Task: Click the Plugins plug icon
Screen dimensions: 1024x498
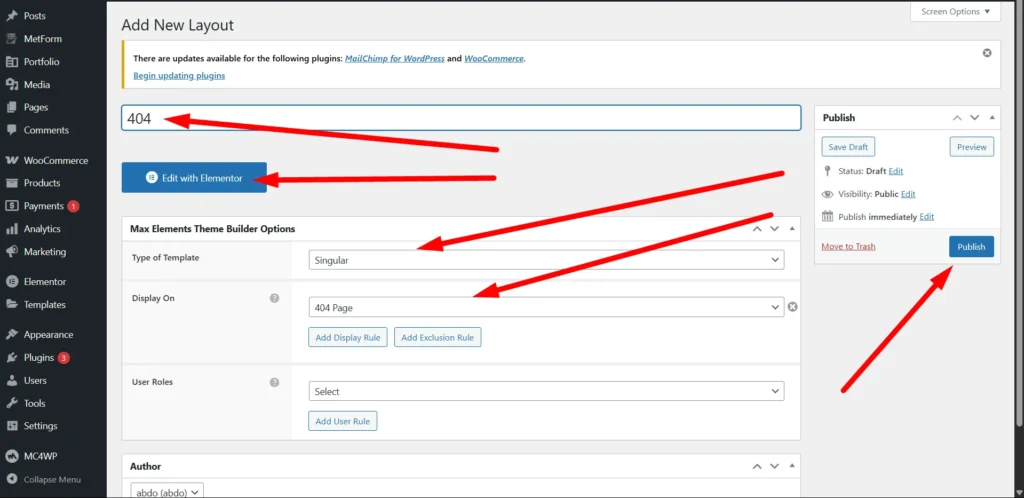Action: click(12, 358)
